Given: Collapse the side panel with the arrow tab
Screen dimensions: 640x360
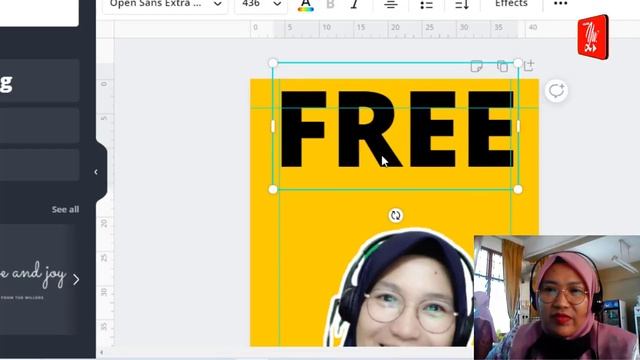Looking at the screenshot, I should (96, 172).
